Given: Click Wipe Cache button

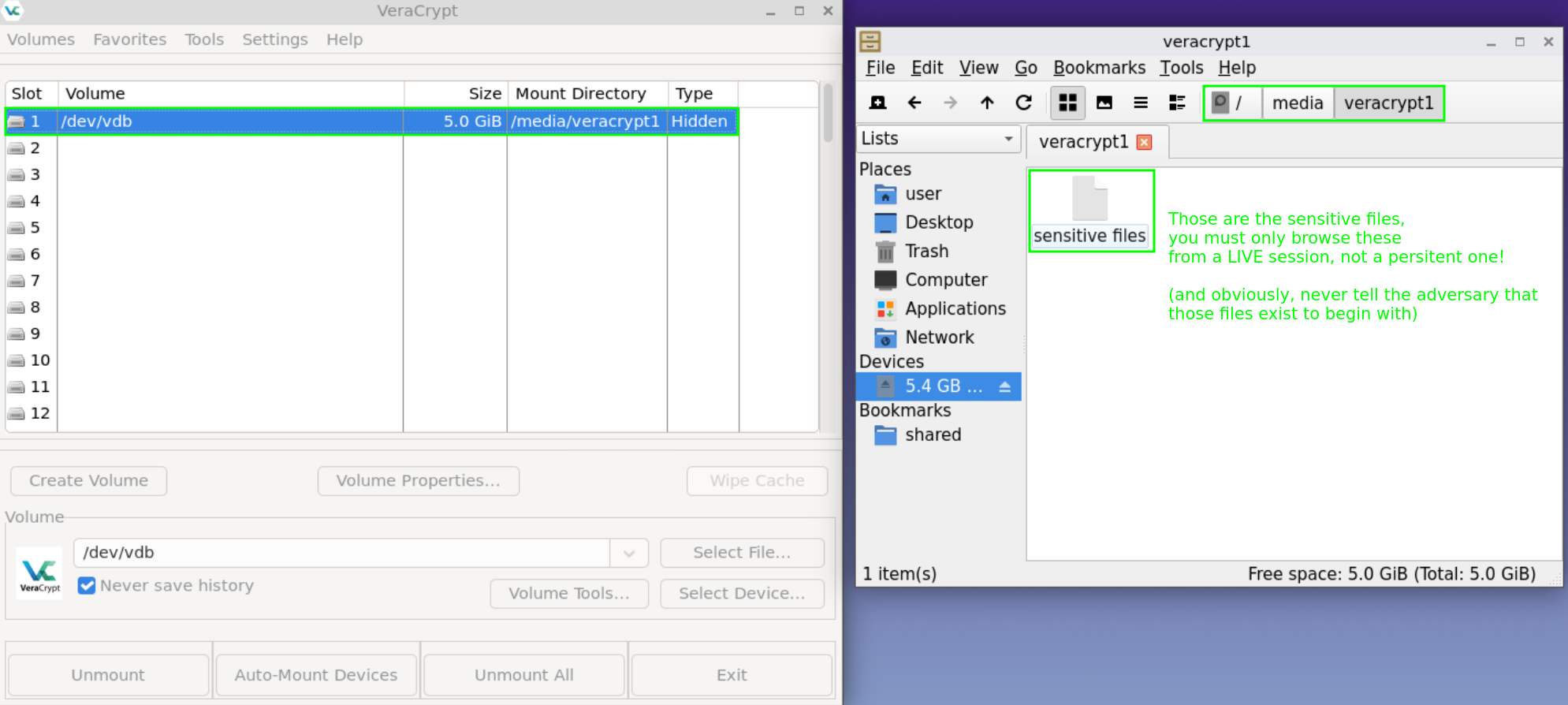Looking at the screenshot, I should (x=757, y=481).
